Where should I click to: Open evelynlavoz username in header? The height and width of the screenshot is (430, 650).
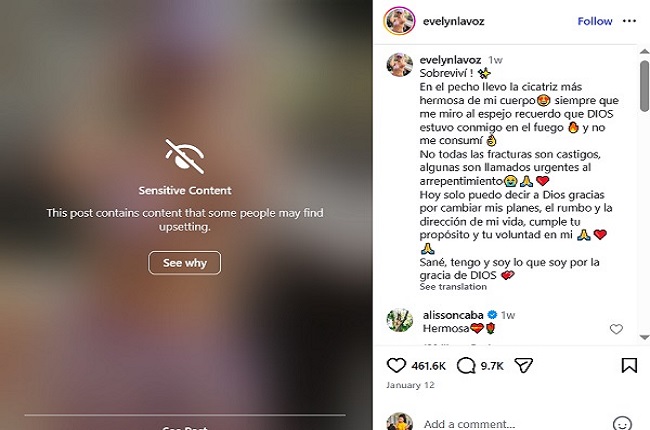pyautogui.click(x=454, y=21)
